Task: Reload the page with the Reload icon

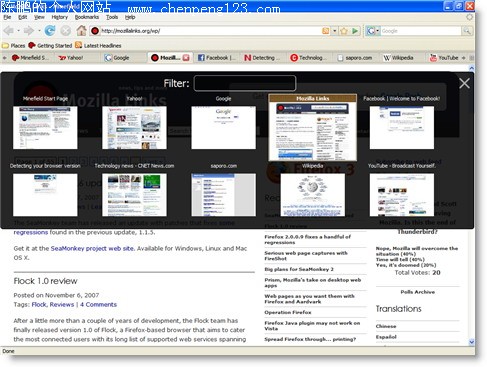Action: click(x=50, y=31)
